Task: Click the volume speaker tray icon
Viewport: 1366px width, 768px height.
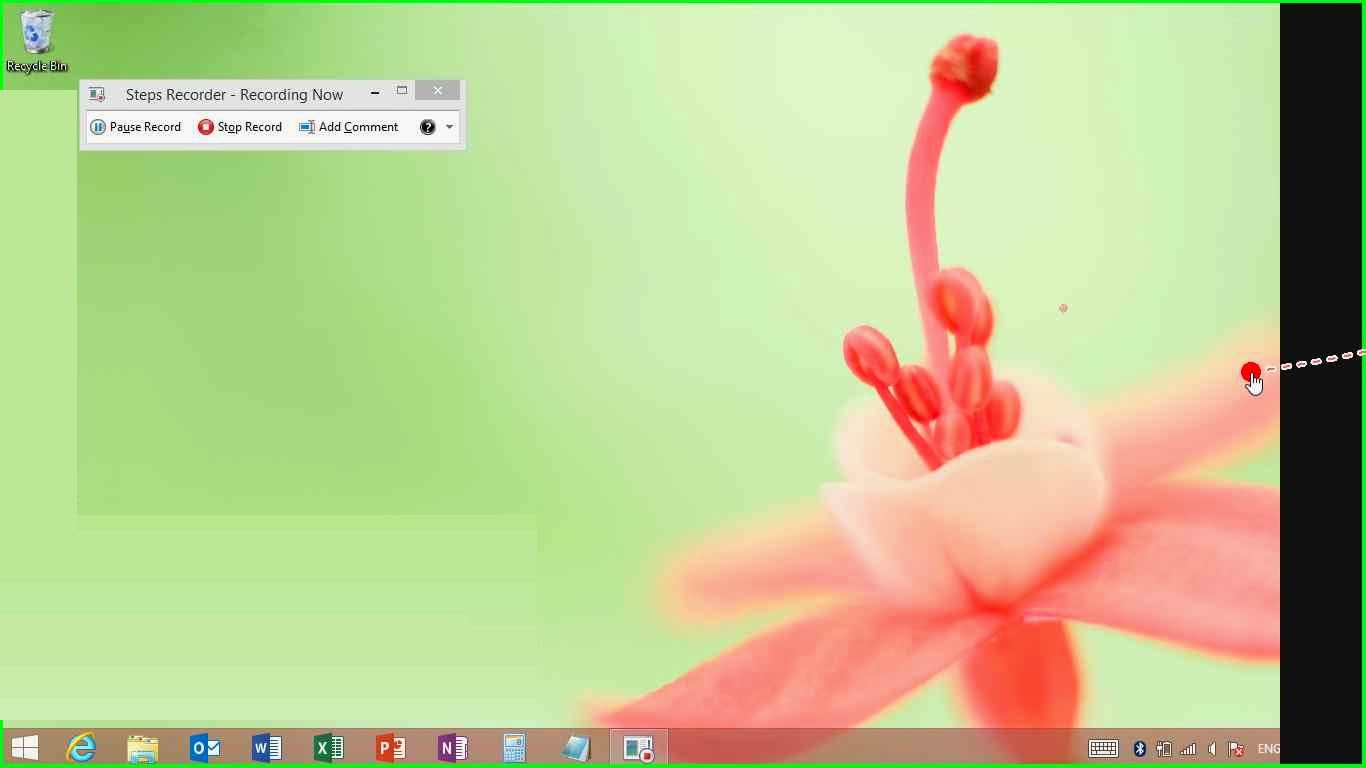Action: point(1212,748)
